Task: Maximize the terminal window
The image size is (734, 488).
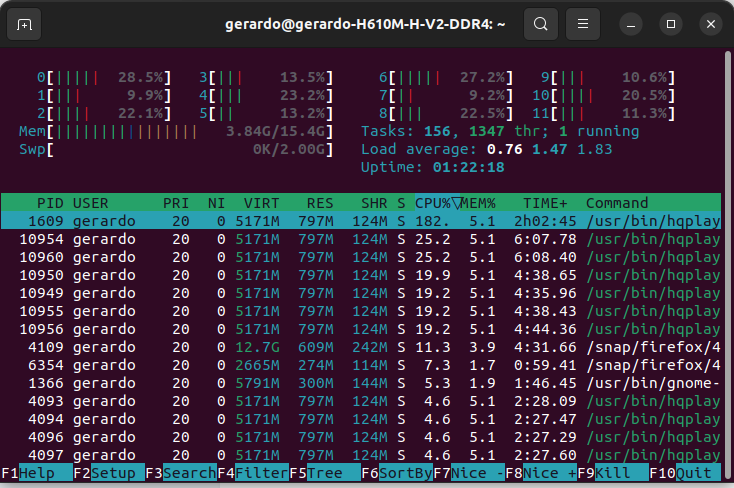Action: (671, 23)
